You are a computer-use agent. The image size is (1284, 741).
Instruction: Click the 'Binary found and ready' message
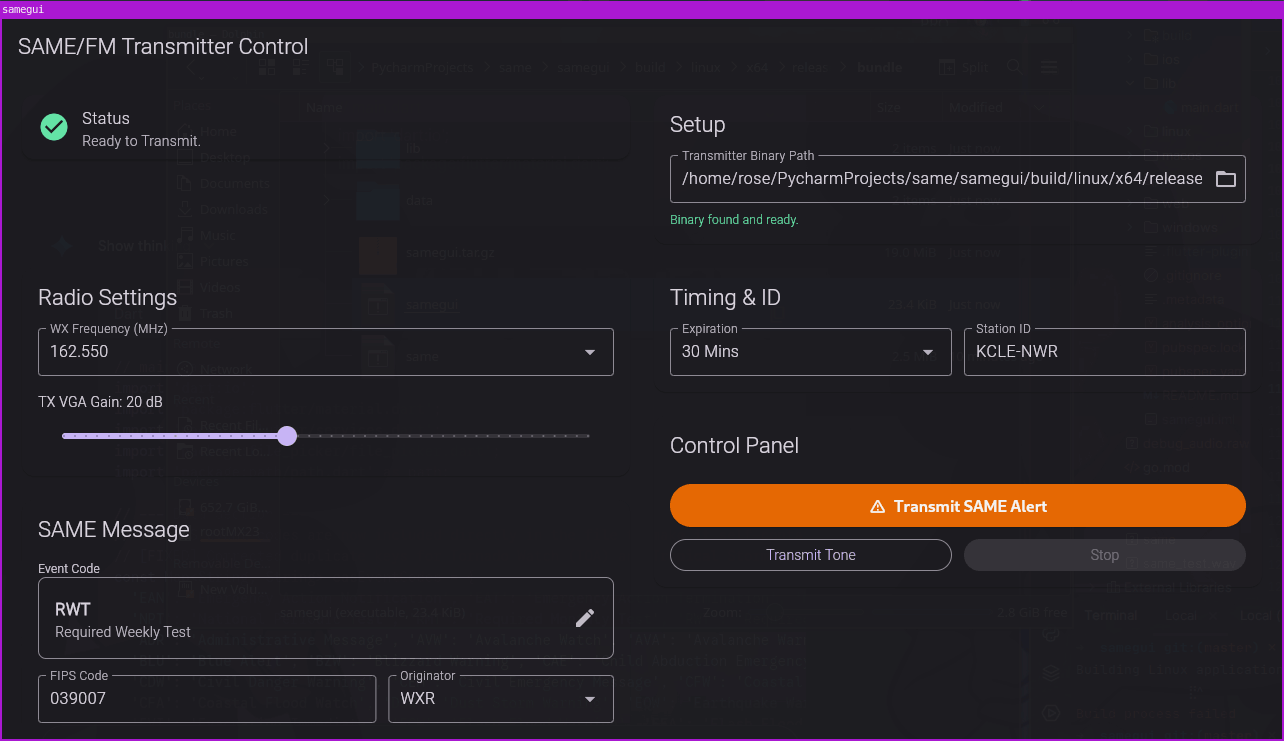(x=734, y=220)
